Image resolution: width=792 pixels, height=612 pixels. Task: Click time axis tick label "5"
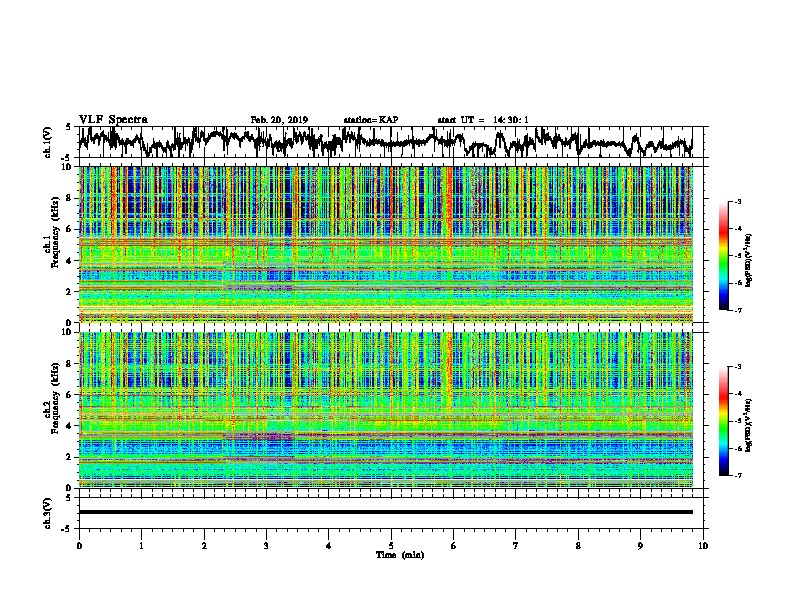(x=391, y=546)
